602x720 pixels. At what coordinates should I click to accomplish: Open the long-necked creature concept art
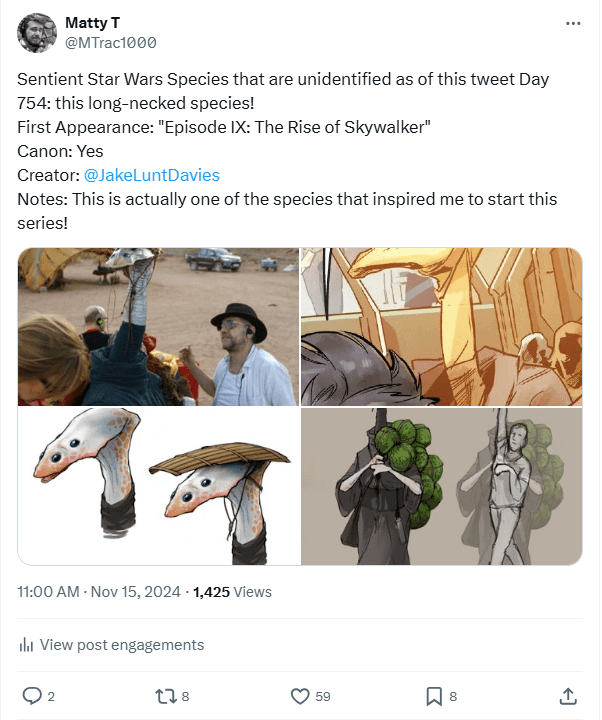click(x=158, y=486)
